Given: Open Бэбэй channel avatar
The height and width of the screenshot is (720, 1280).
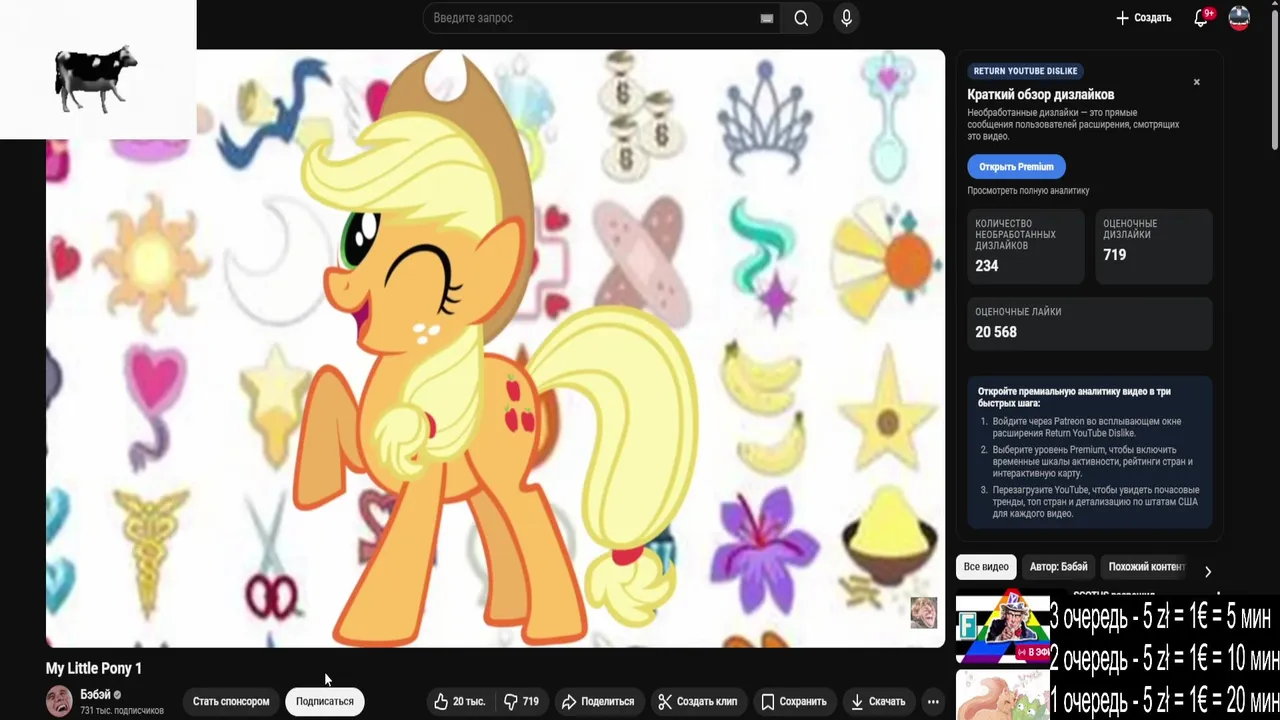Looking at the screenshot, I should [x=60, y=701].
